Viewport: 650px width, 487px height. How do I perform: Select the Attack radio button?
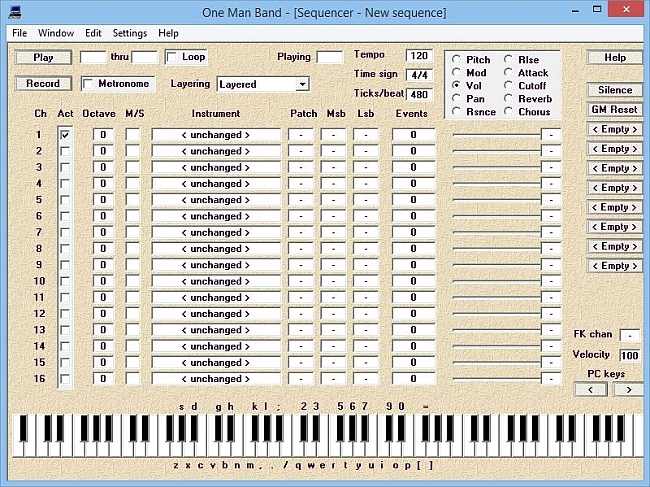pos(508,73)
